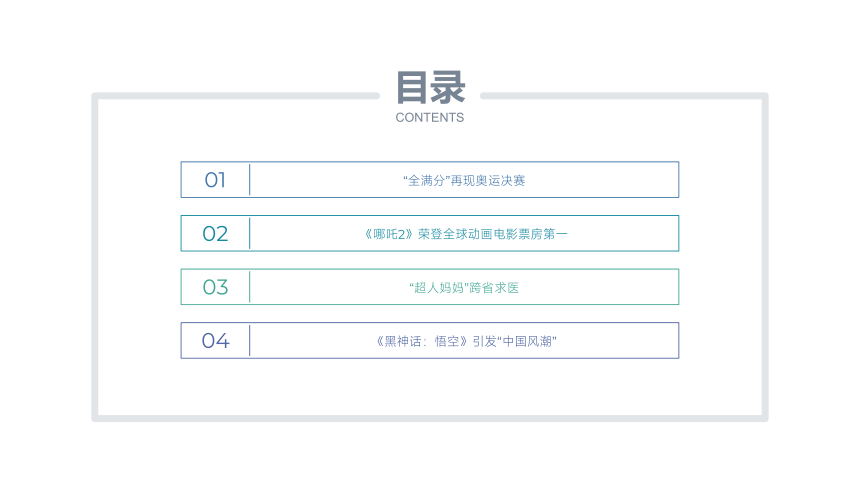Select the gray frame's right border
The width and height of the screenshot is (860, 484).
[x=765, y=257]
